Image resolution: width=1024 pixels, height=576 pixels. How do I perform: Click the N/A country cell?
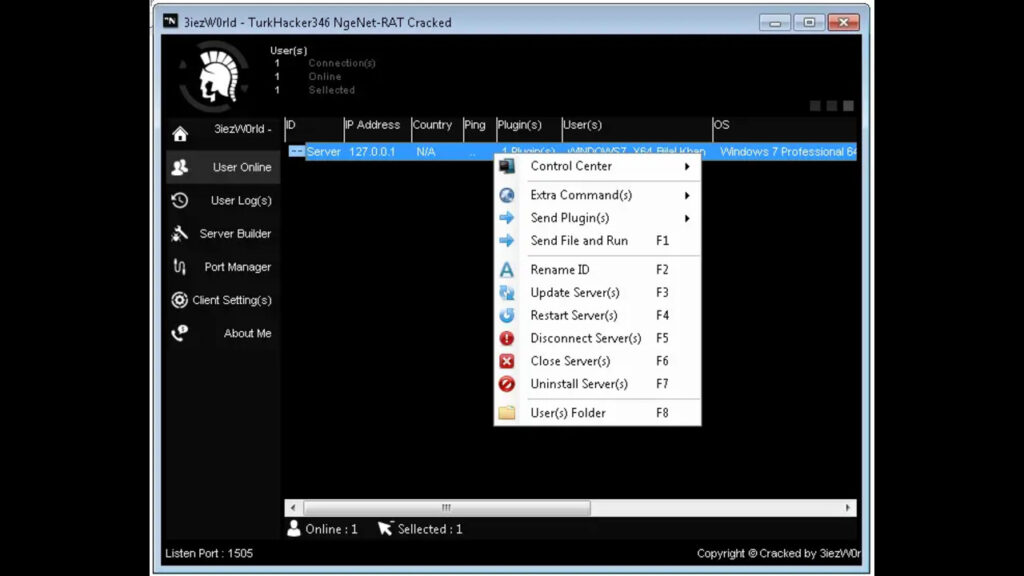426,152
